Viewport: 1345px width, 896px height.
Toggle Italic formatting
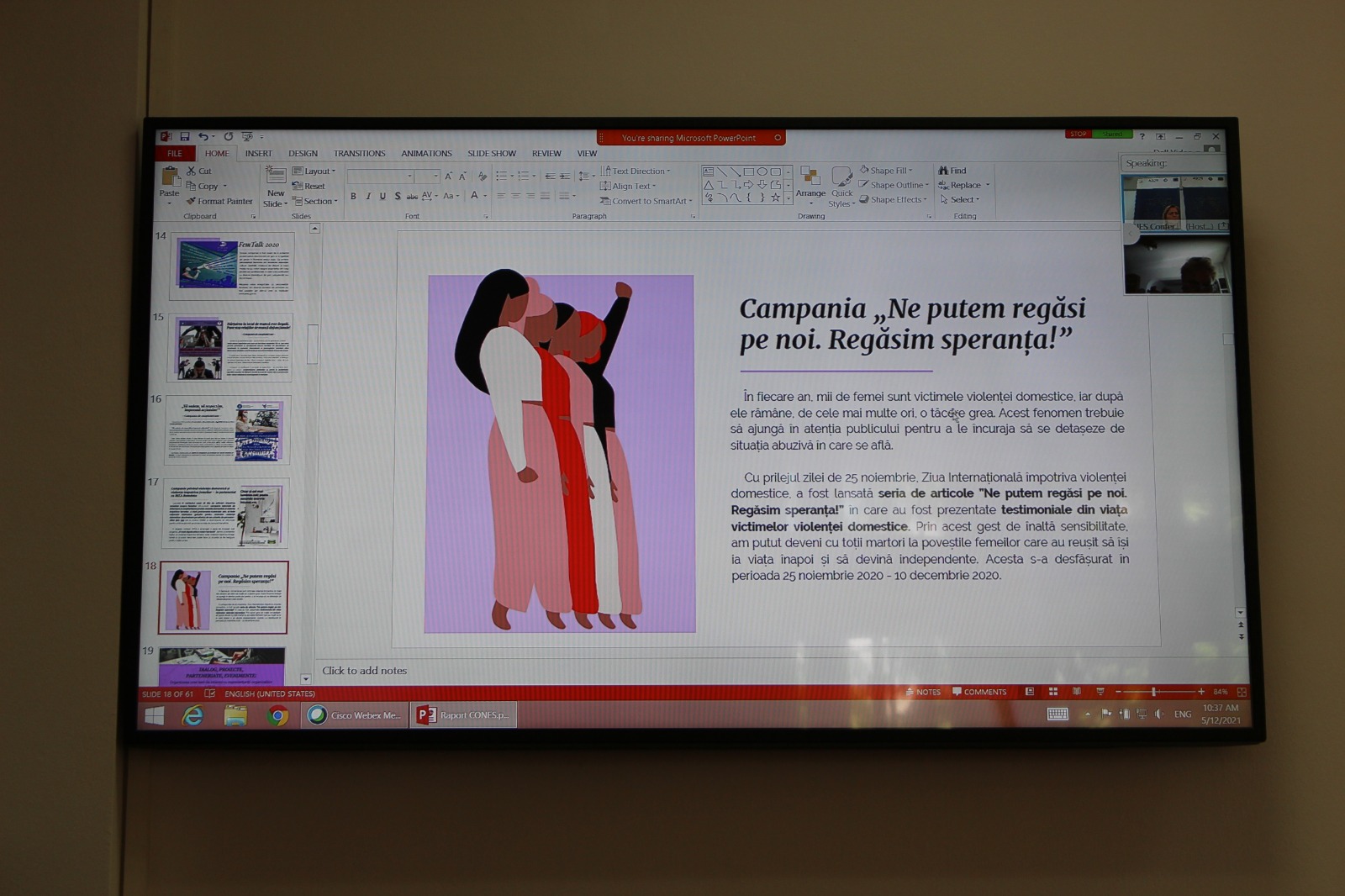367,197
